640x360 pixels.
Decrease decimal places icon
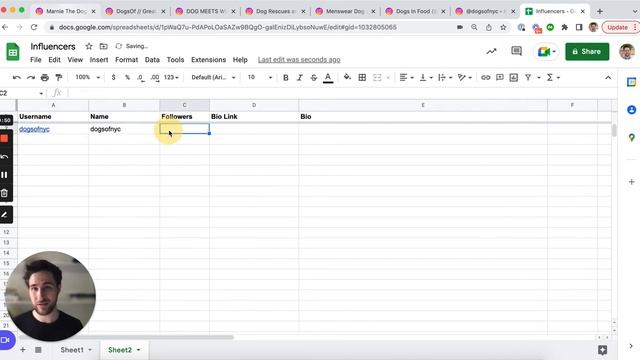[x=141, y=78]
